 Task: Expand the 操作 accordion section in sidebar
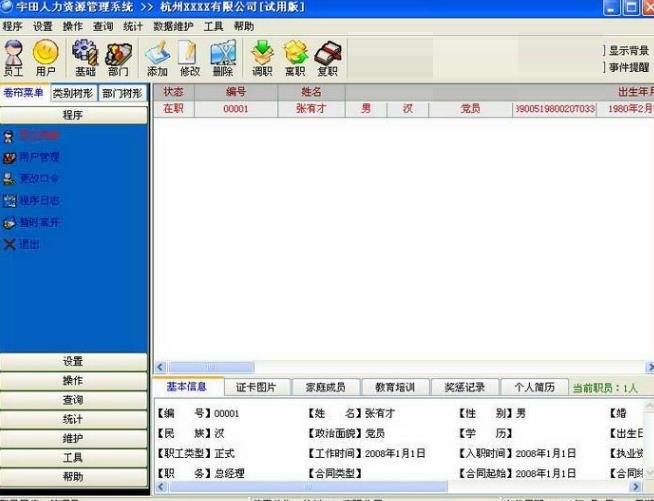tap(73, 380)
